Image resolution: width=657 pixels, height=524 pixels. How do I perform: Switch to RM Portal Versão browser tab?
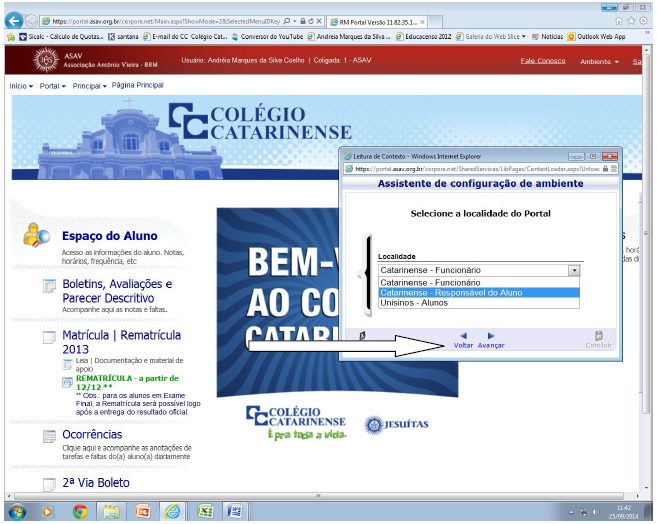(x=378, y=22)
